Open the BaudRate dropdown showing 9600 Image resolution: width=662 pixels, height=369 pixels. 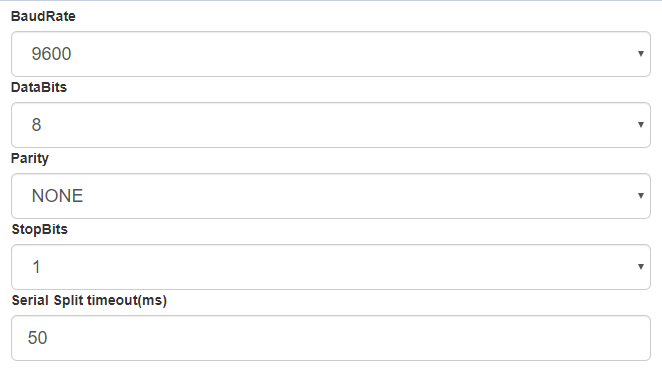click(331, 54)
